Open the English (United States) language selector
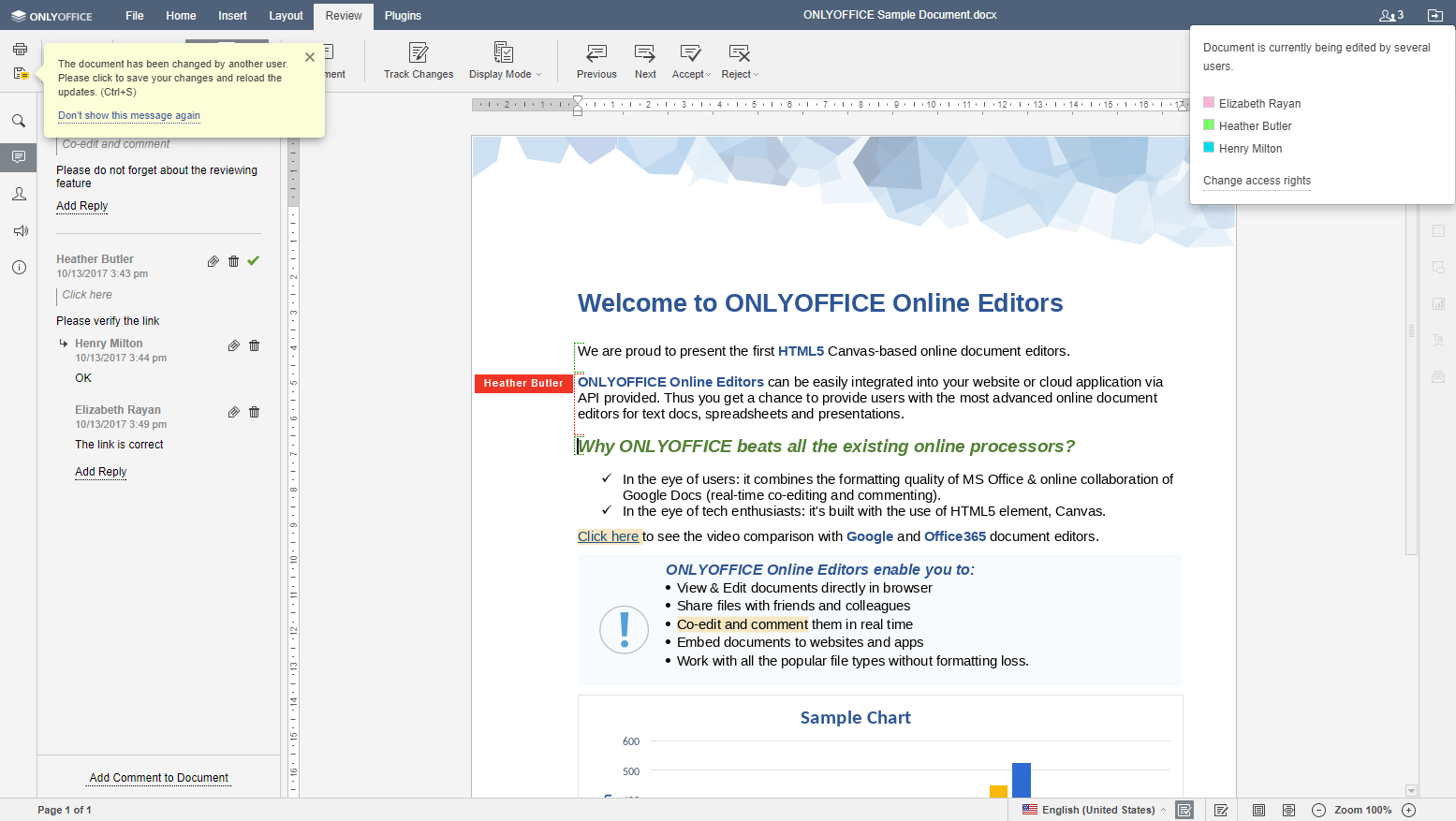The image size is (1456, 821). [1095, 810]
